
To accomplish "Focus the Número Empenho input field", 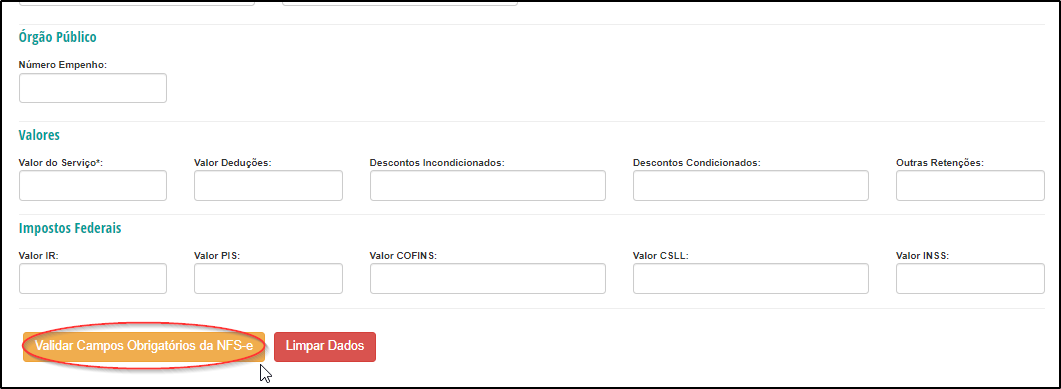I will [x=93, y=88].
